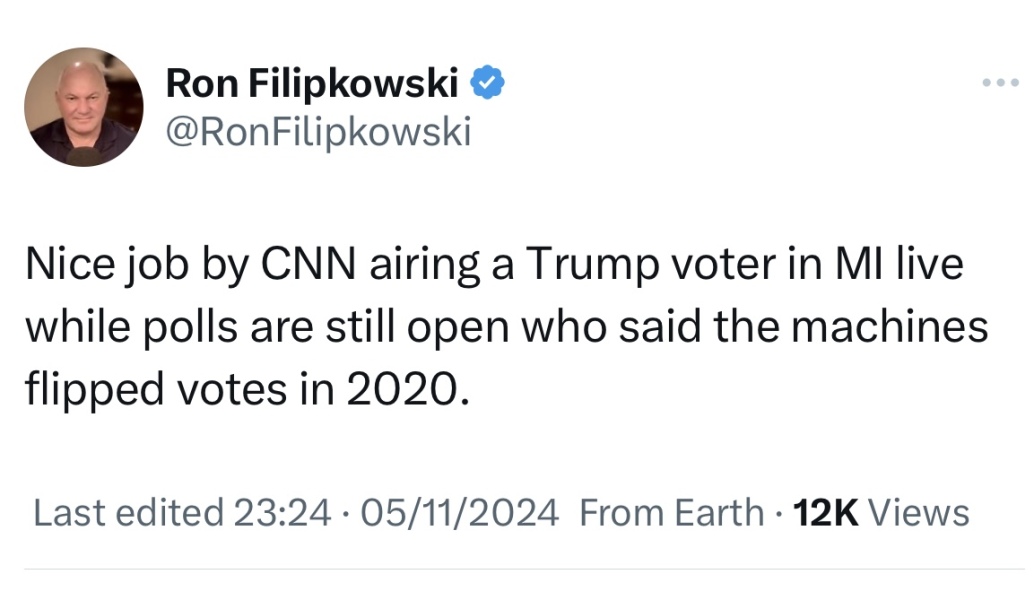Click the blue verified checkmark badge
This screenshot has width=1034, height=600.
(486, 85)
